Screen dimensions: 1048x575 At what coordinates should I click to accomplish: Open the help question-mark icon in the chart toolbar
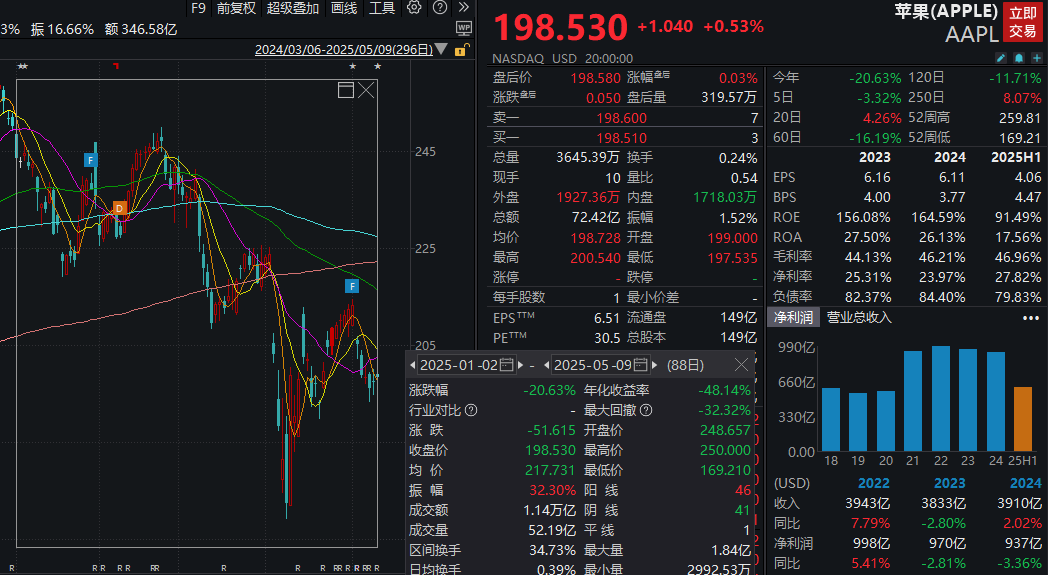coord(440,8)
